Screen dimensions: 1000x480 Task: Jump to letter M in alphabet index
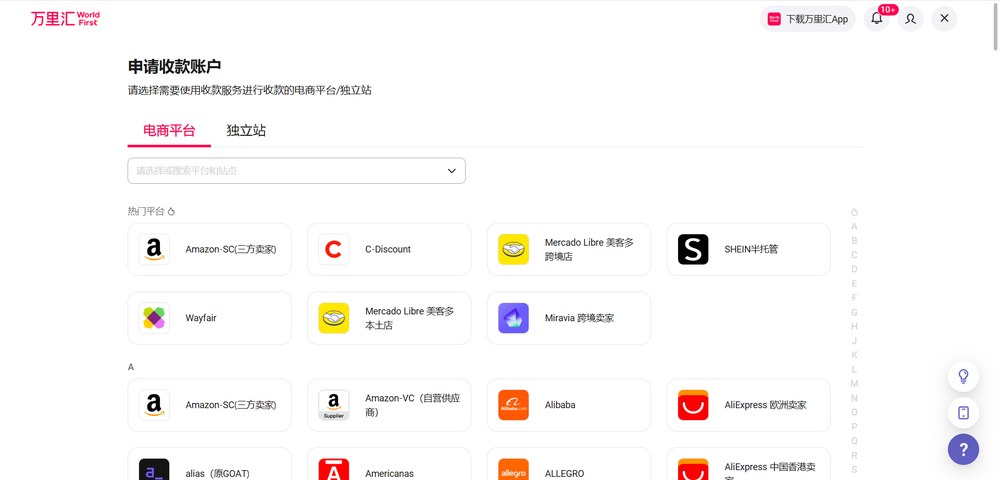coord(854,384)
